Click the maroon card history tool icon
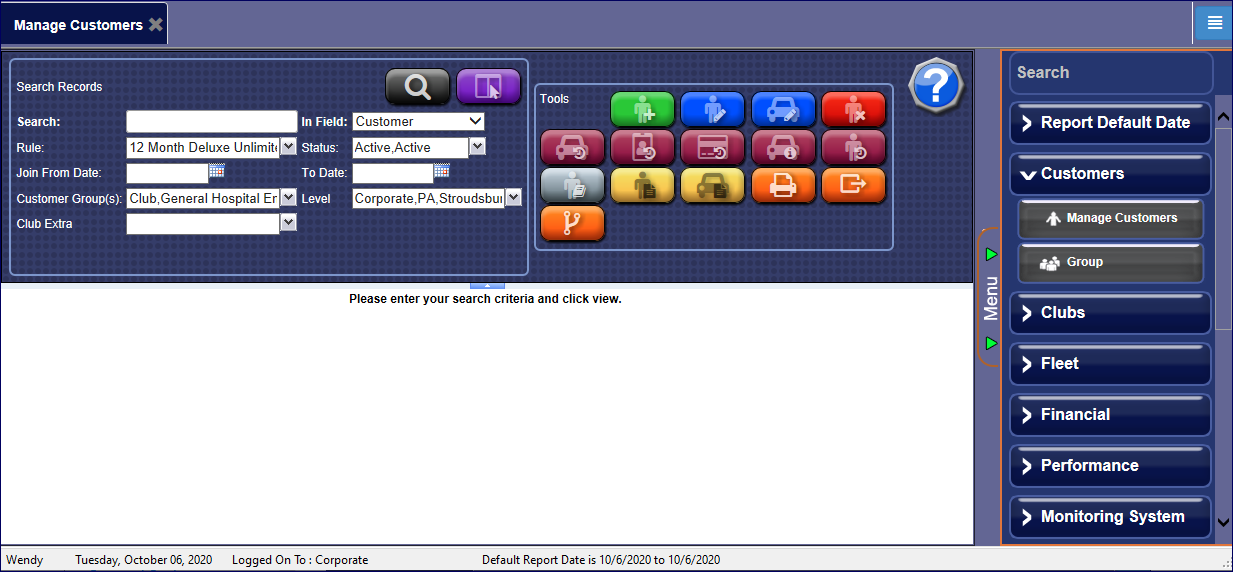This screenshot has width=1233, height=572. 712,147
